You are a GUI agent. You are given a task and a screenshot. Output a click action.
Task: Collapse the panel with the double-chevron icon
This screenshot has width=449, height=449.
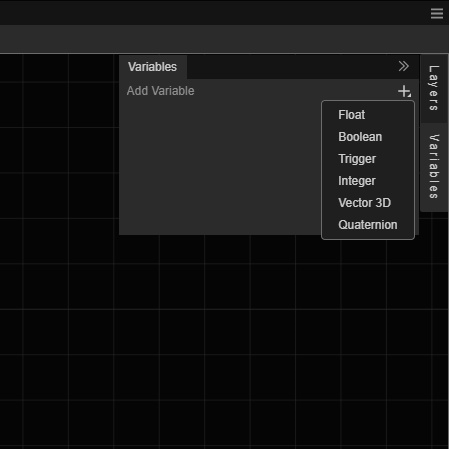point(403,66)
